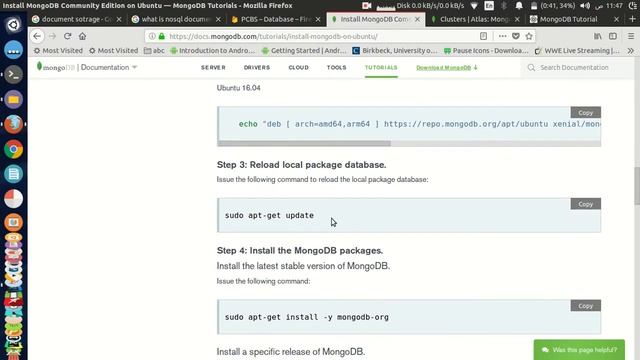Image resolution: width=640 pixels, height=360 pixels.
Task: Open SERVER docs menu item
Action: point(213,67)
